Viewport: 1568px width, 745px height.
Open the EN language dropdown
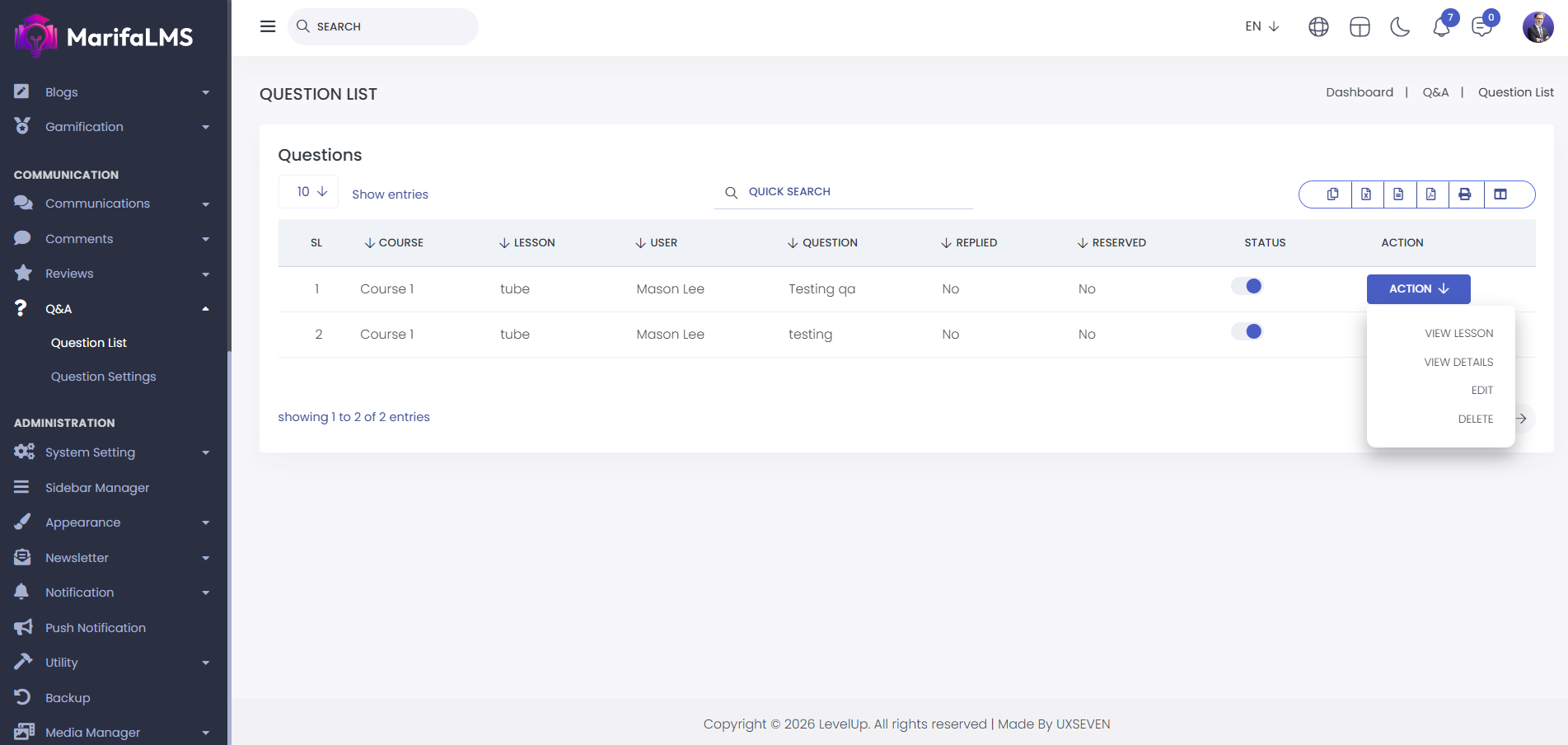1261,26
